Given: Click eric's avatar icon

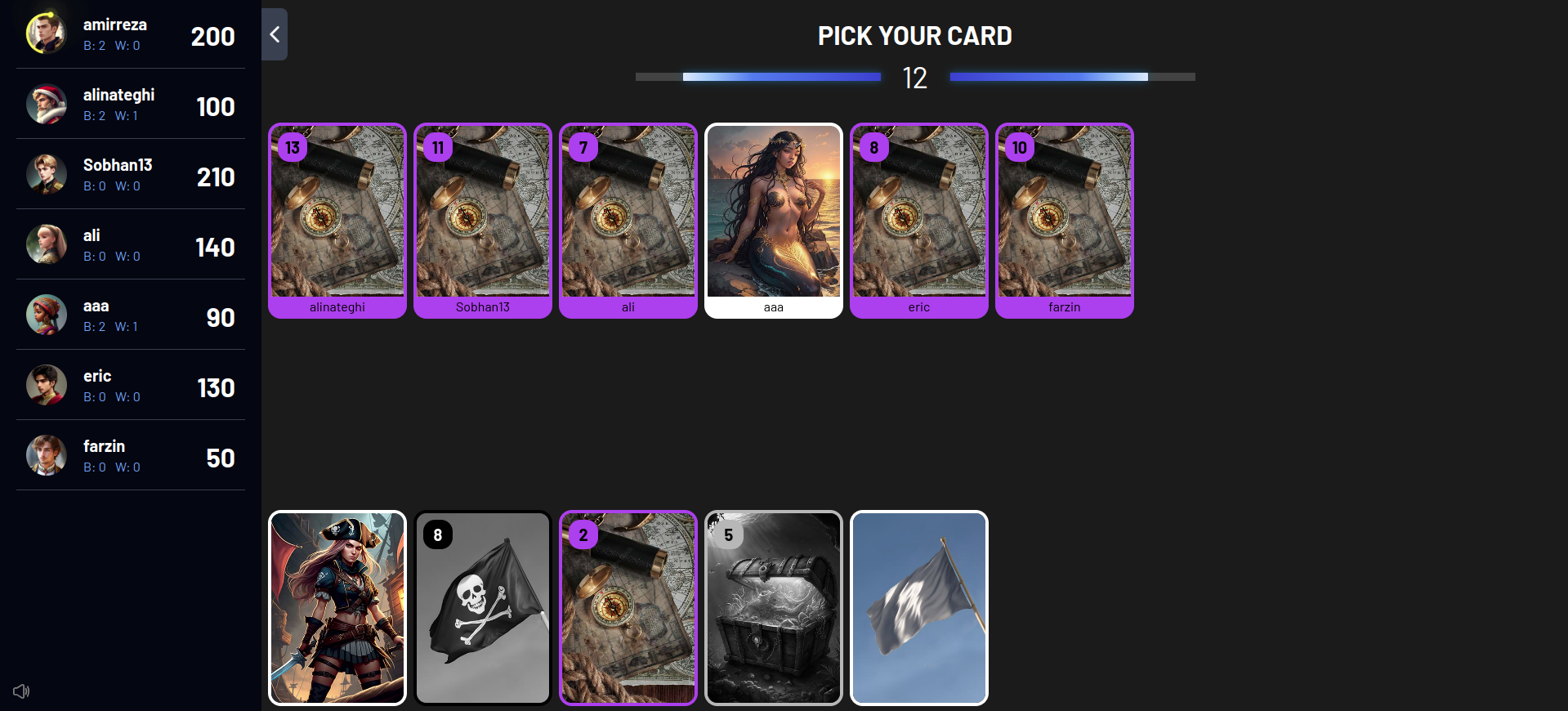Looking at the screenshot, I should coord(46,385).
